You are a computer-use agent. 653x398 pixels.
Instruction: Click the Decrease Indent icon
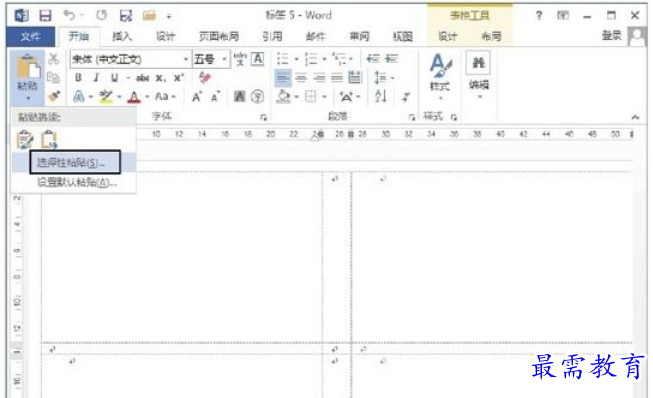[x=373, y=59]
